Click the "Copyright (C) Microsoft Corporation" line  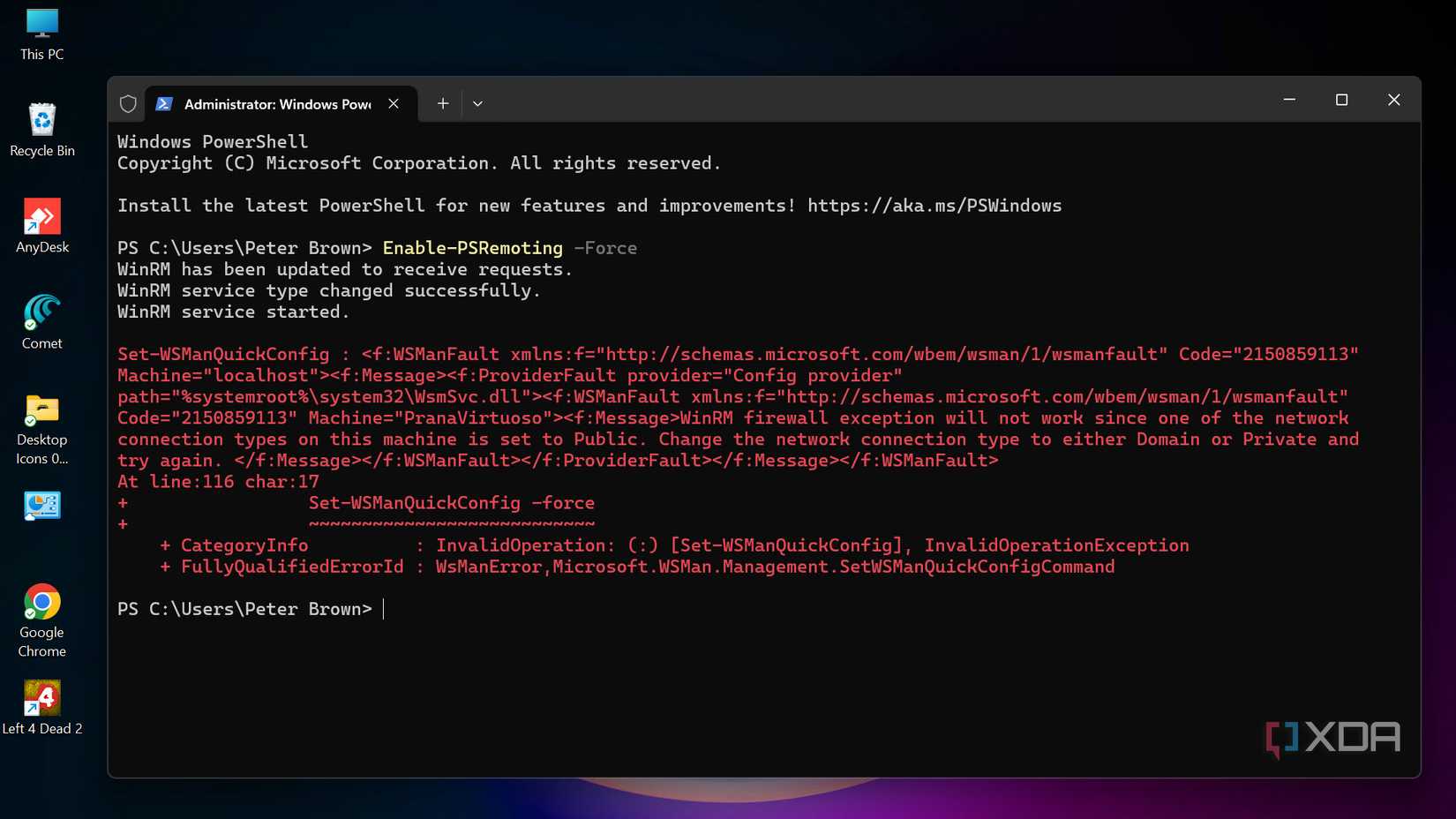click(419, 163)
